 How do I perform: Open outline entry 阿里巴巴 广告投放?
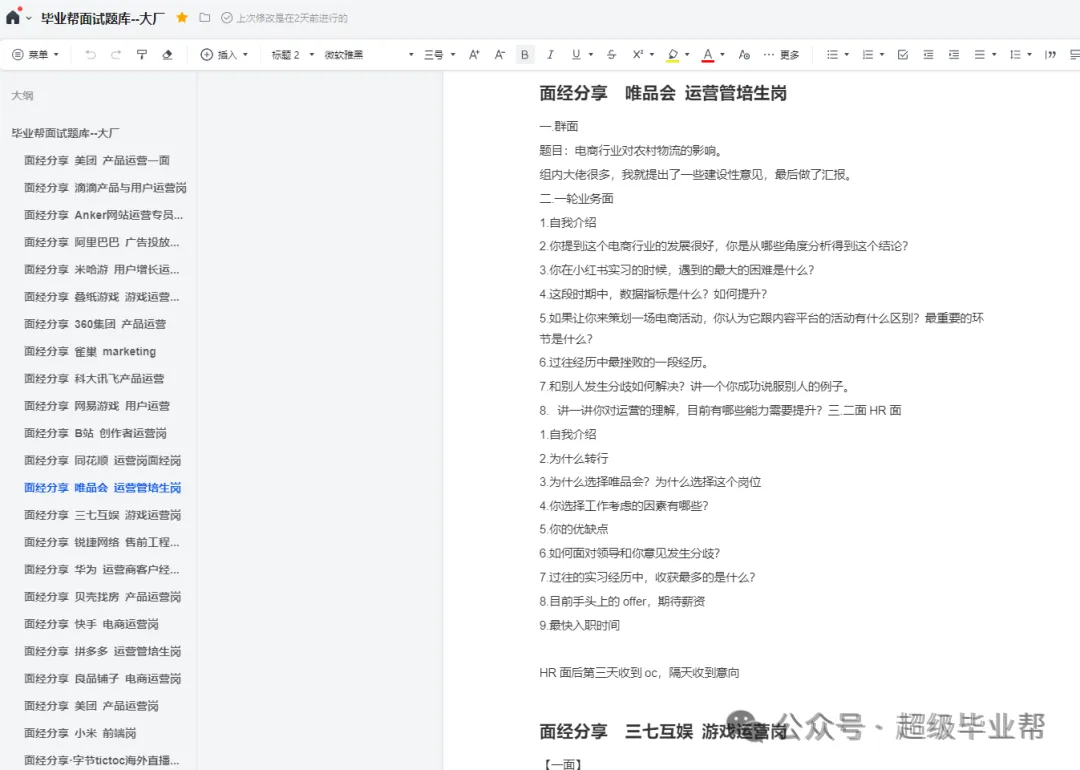point(102,242)
